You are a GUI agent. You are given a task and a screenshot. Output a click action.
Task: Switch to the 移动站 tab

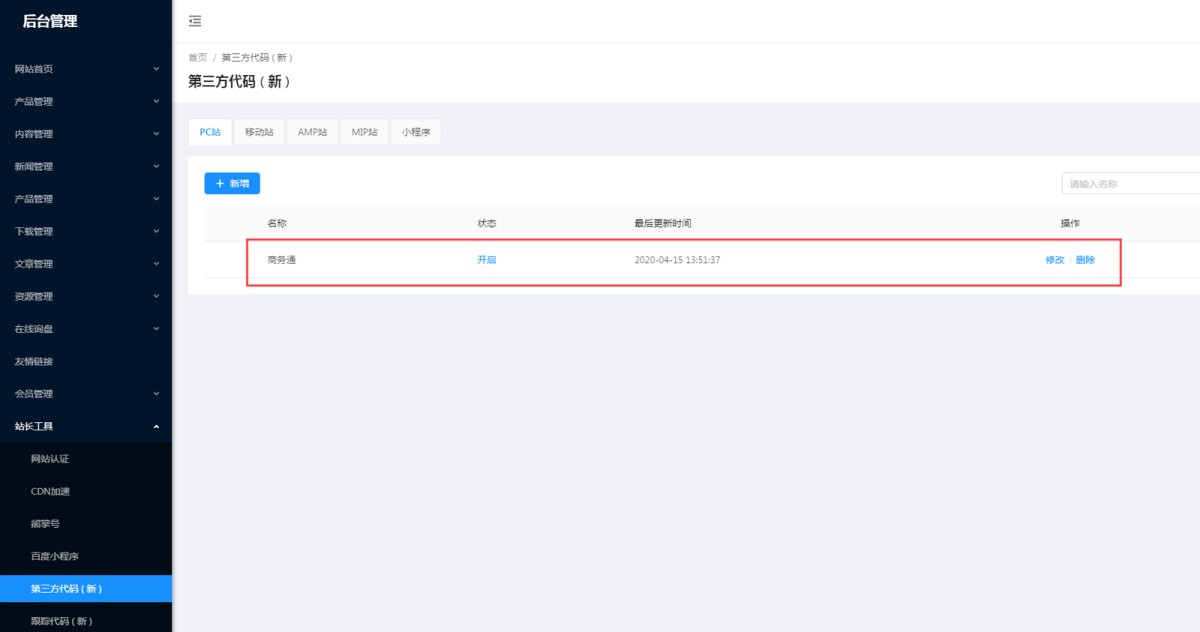[x=259, y=132]
